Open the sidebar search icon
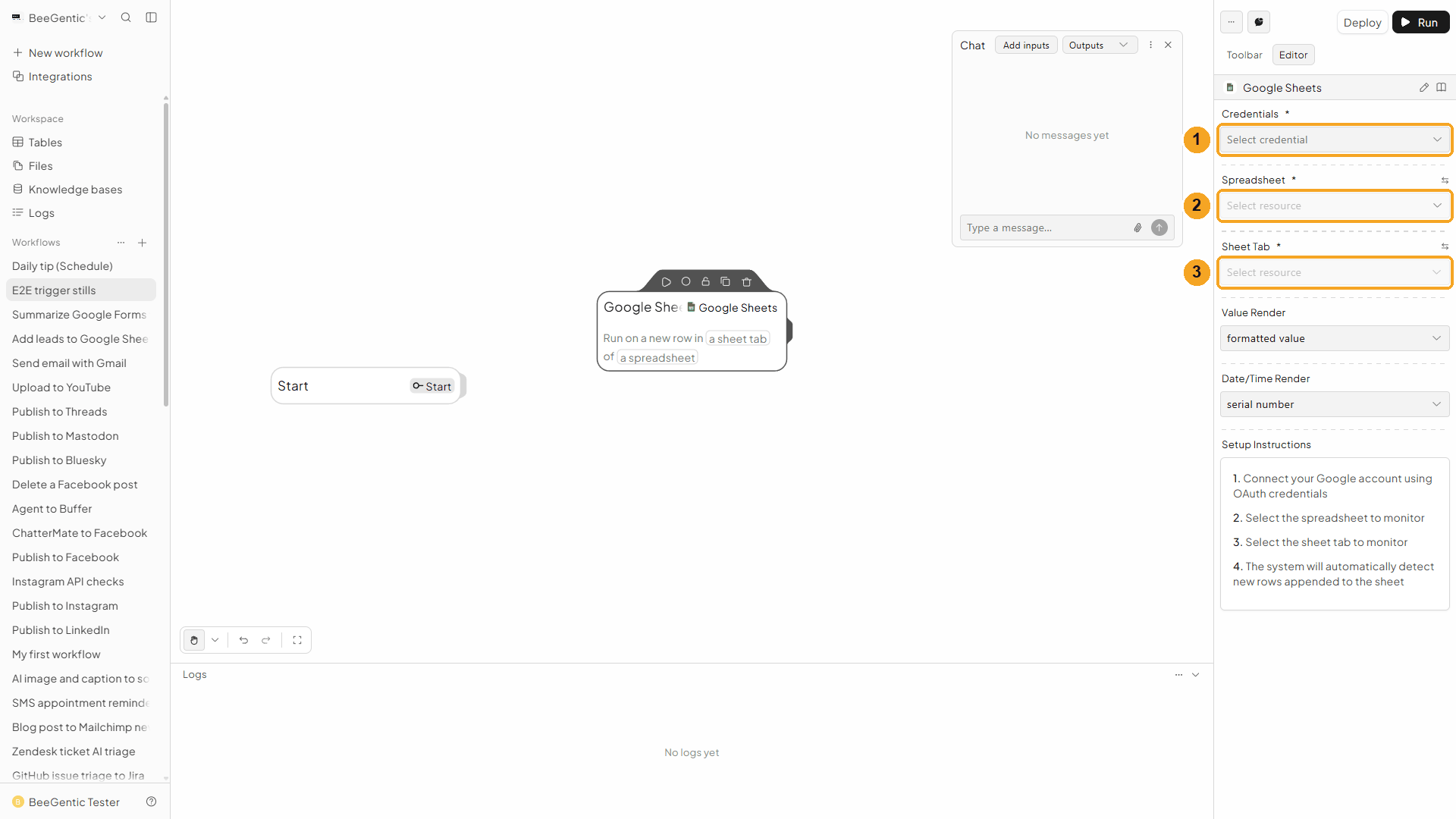Viewport: 1456px width, 819px height. click(x=126, y=17)
